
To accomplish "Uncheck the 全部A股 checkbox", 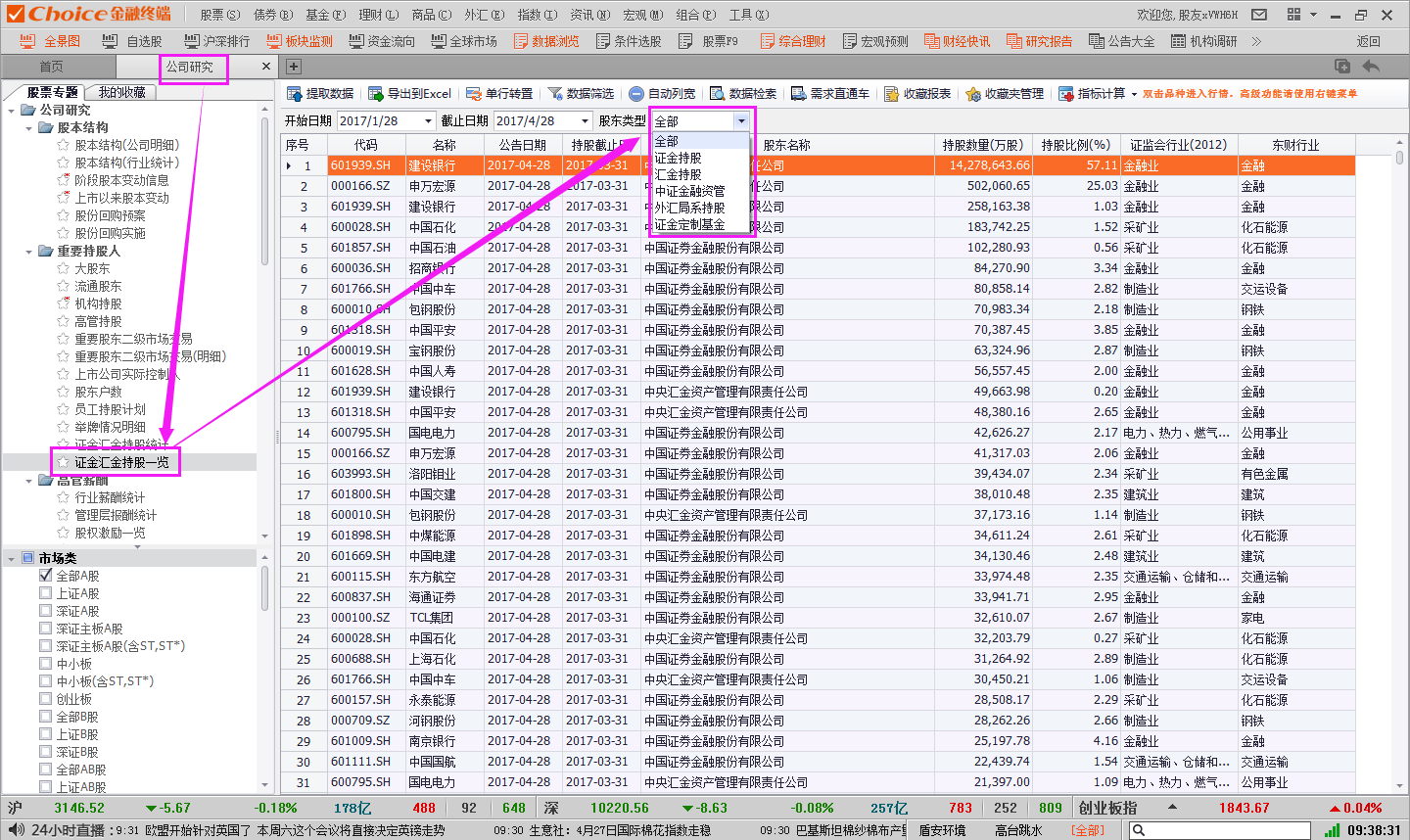I will coord(46,576).
